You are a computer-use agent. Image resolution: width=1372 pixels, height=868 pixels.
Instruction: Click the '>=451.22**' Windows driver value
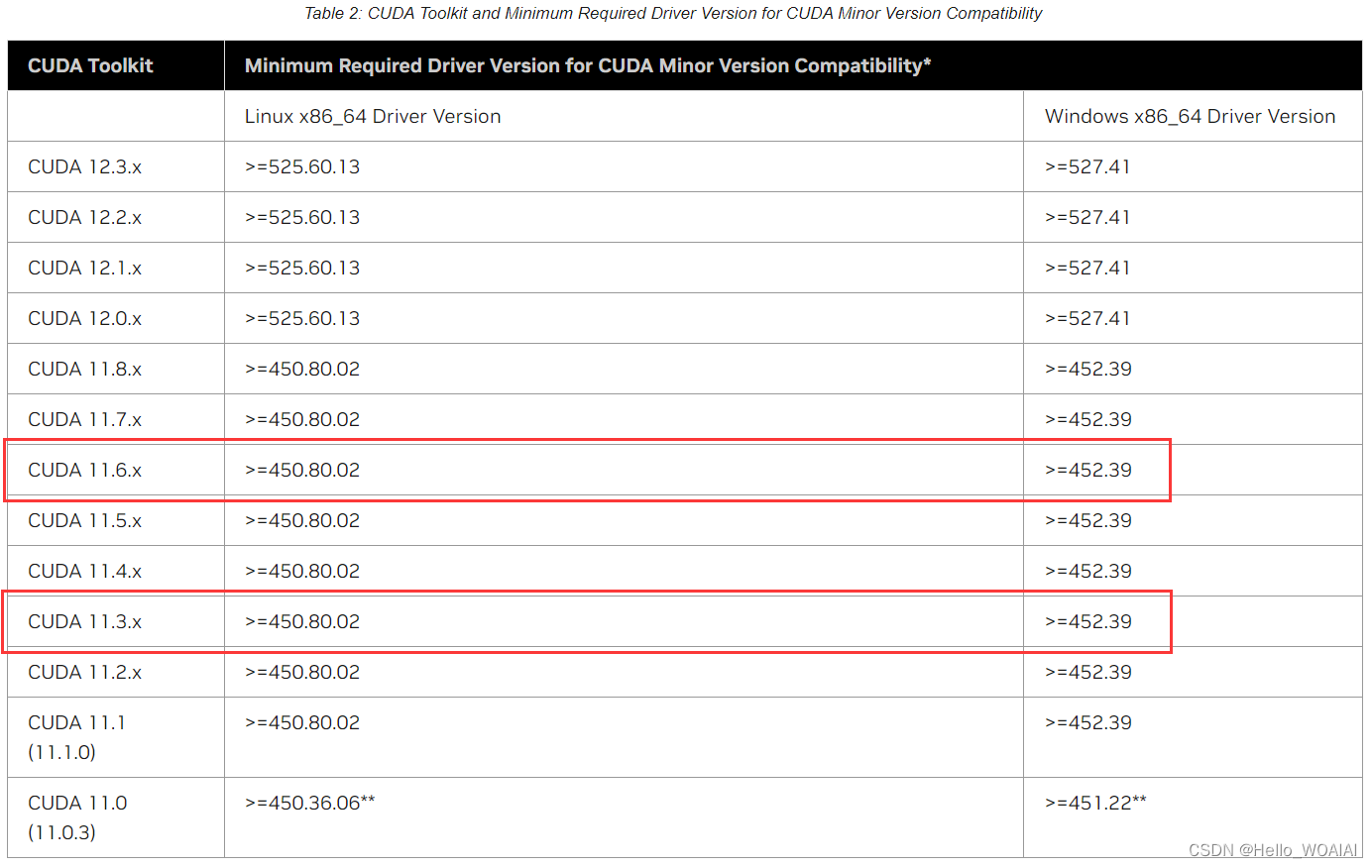[1095, 804]
